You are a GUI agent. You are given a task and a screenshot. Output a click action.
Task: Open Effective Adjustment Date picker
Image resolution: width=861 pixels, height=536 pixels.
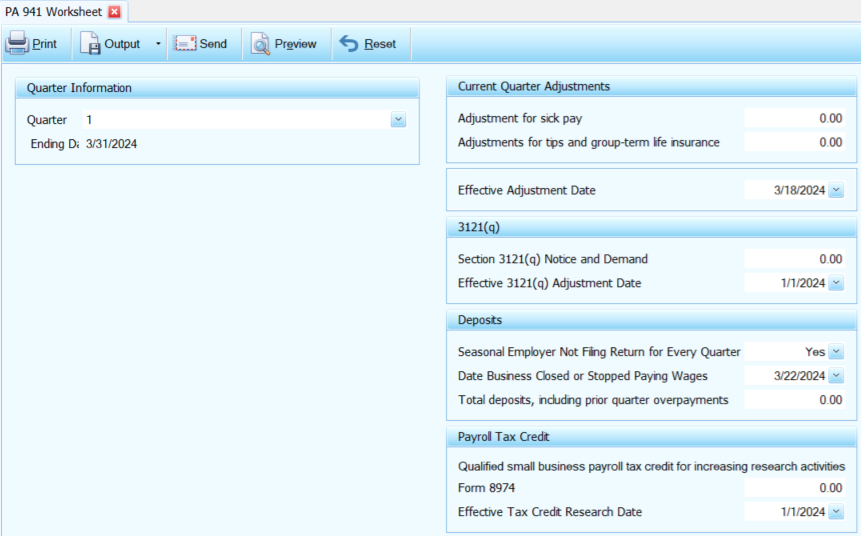point(836,190)
